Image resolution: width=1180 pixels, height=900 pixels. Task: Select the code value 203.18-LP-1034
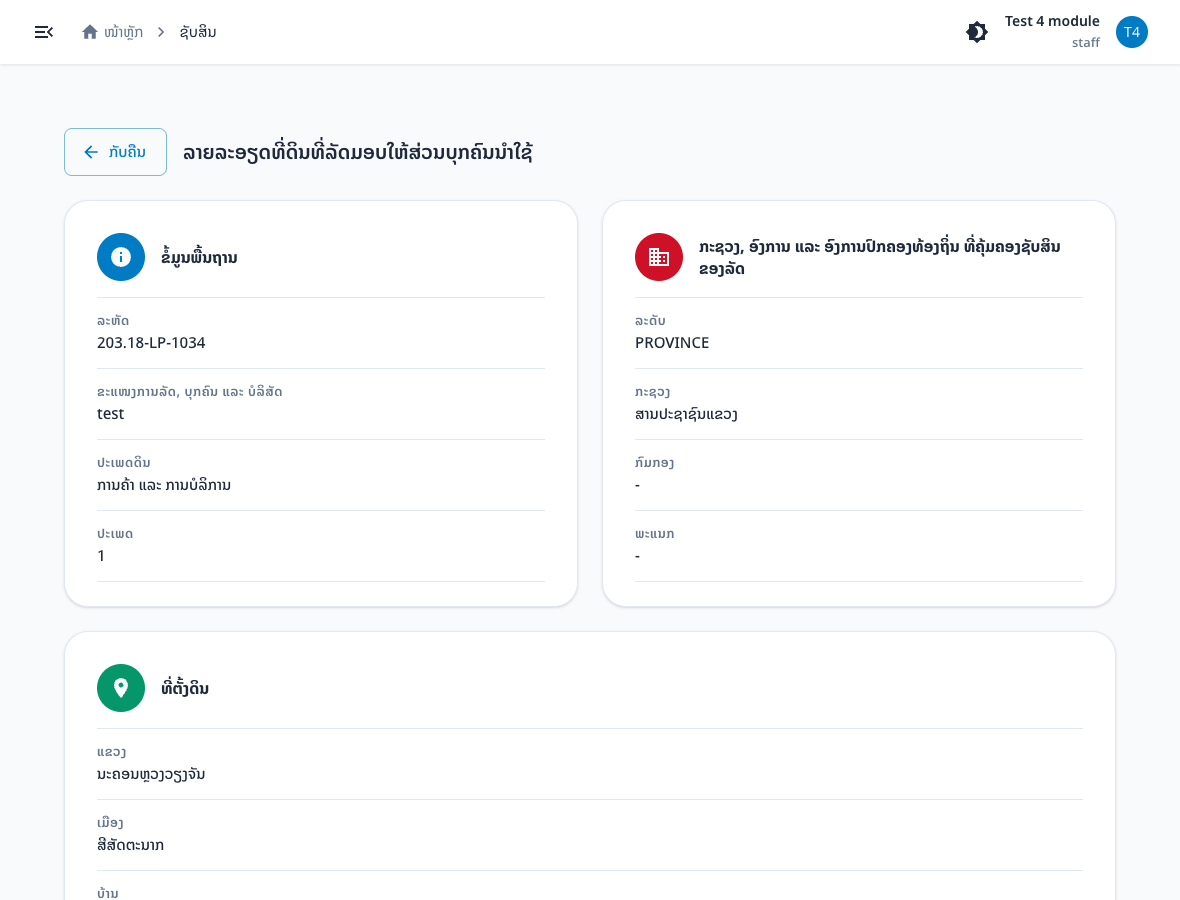(x=151, y=342)
